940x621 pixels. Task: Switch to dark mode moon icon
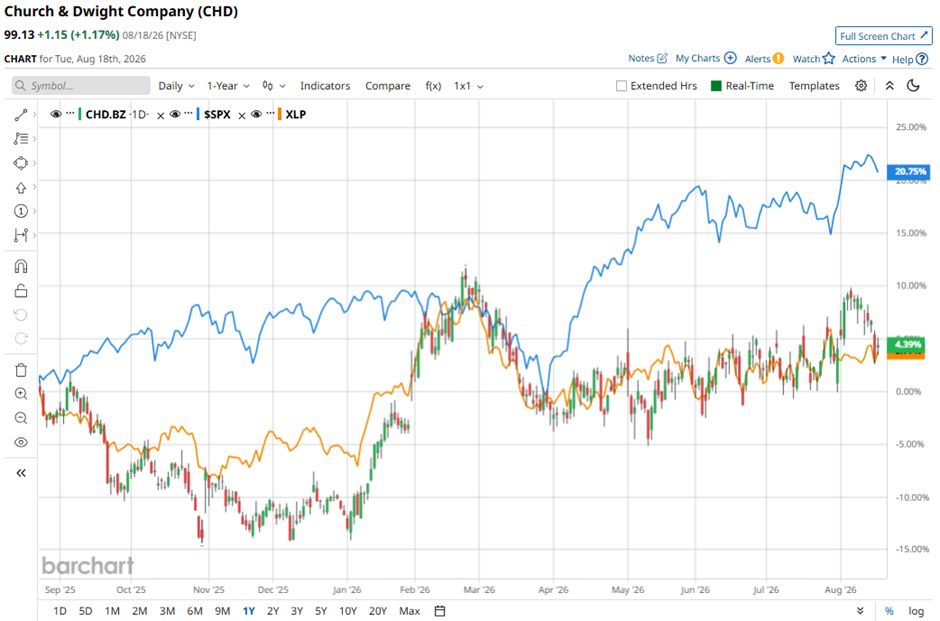point(913,86)
